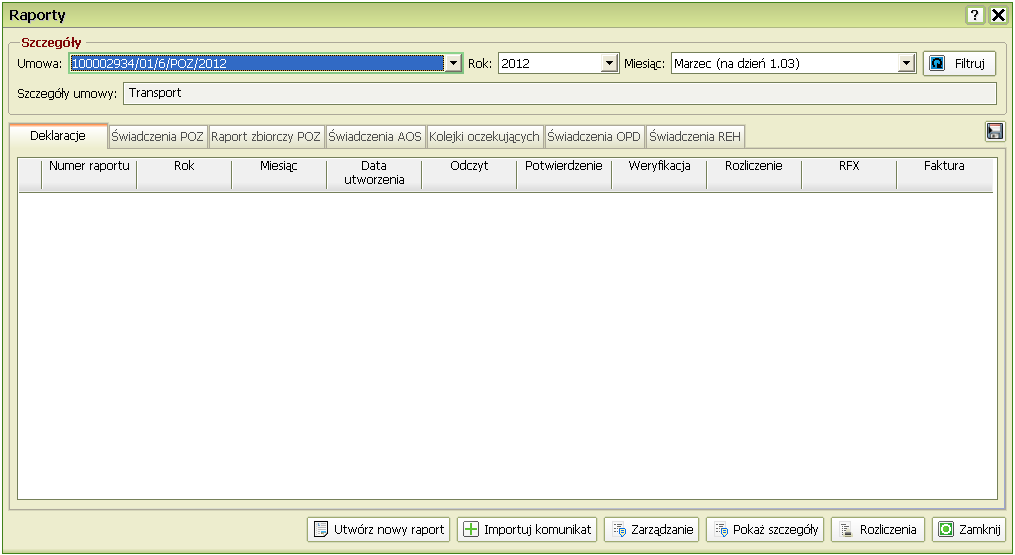1015x555 pixels.
Task: Switch to Raport zbiorczy POZ tab
Action: (x=266, y=137)
